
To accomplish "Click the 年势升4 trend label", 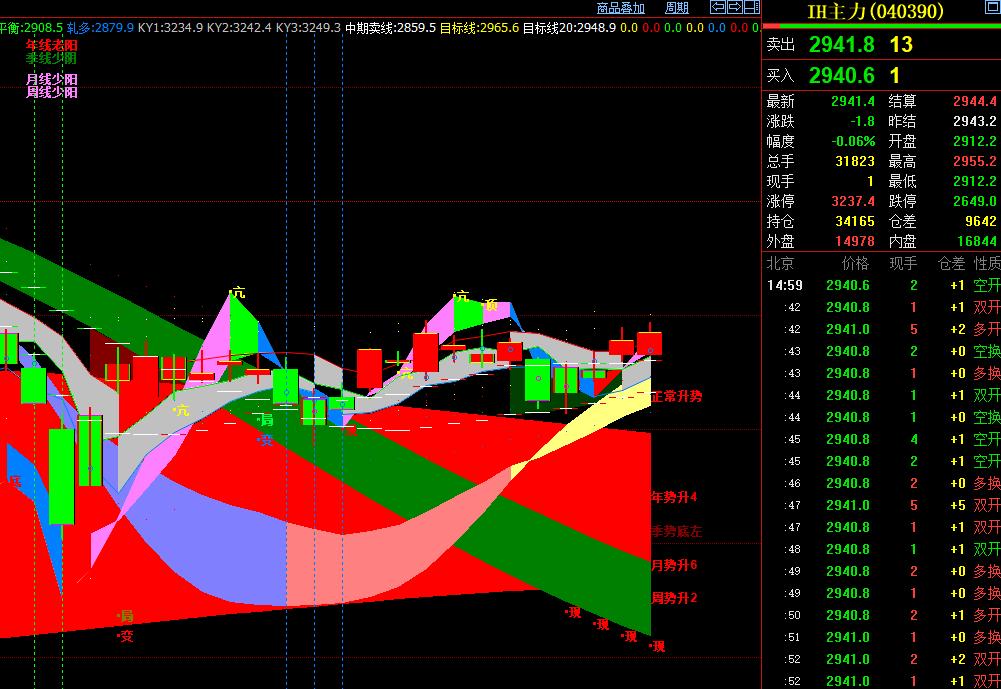I will pos(674,497).
